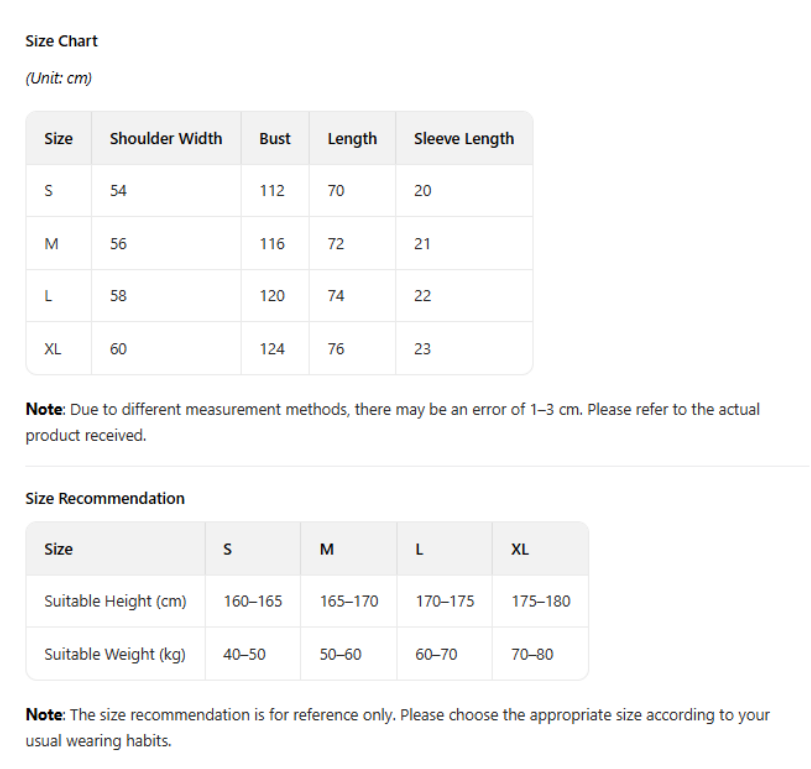Select height range 165–170

coord(349,601)
